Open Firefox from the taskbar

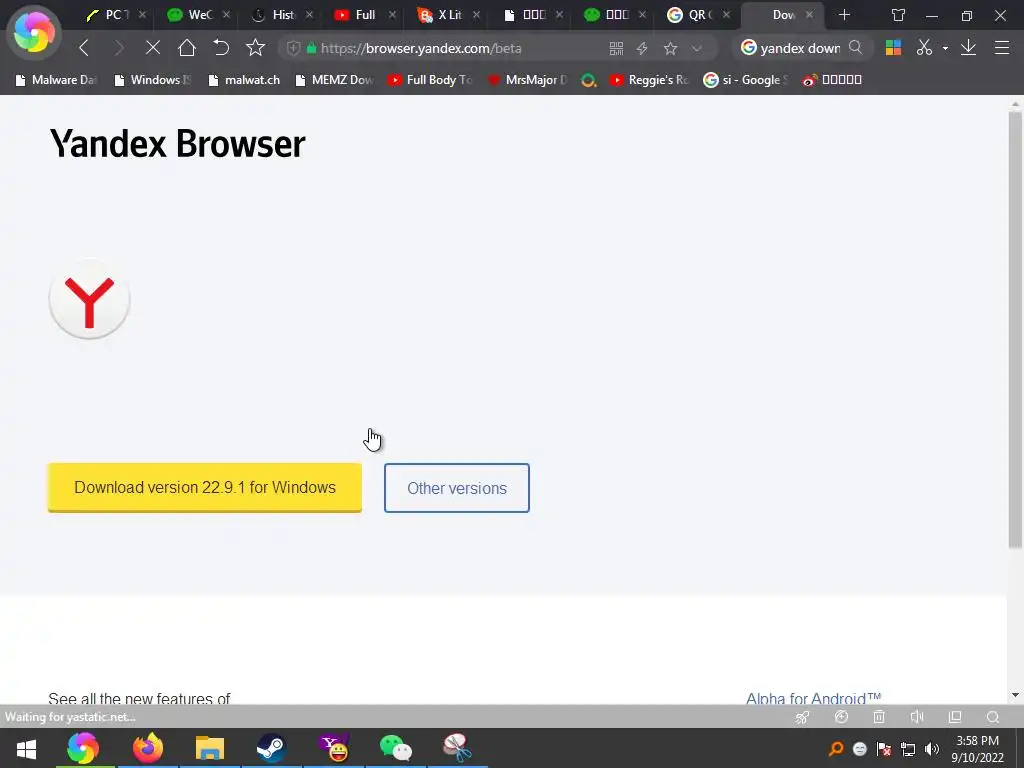point(148,748)
